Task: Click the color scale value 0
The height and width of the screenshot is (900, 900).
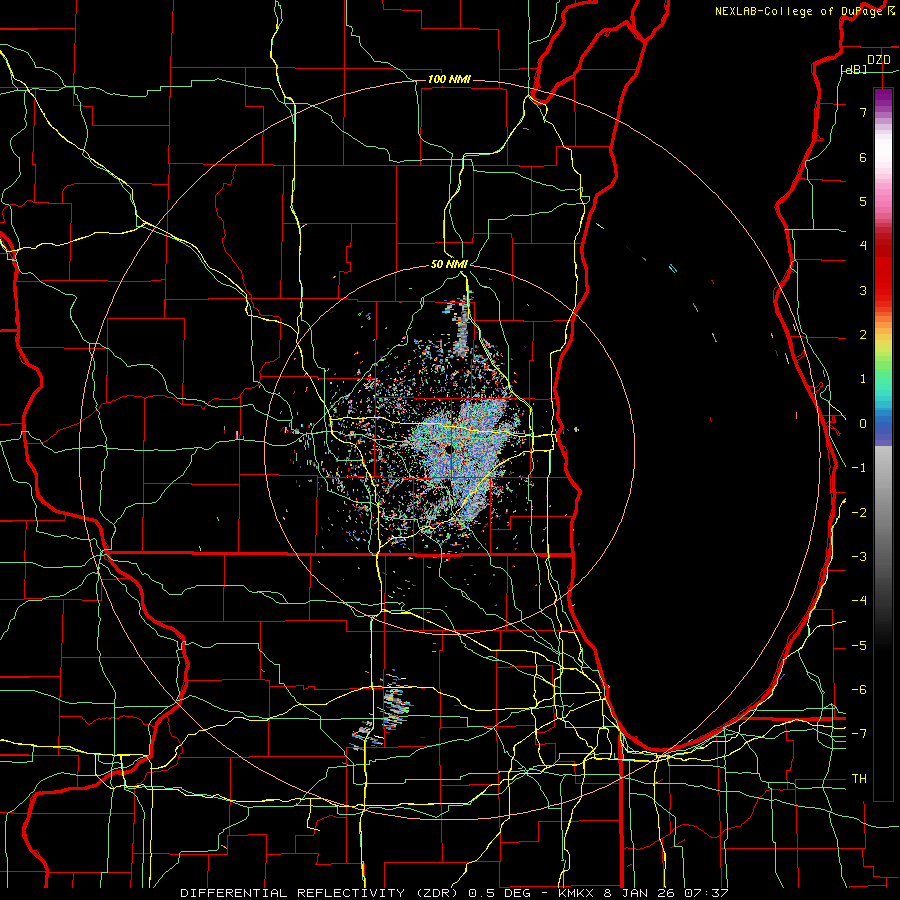Action: coord(862,424)
